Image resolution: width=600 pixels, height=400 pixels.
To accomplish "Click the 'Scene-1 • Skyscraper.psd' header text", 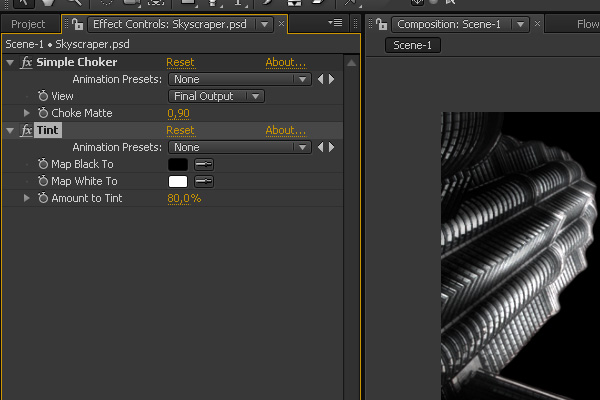I will pos(67,44).
